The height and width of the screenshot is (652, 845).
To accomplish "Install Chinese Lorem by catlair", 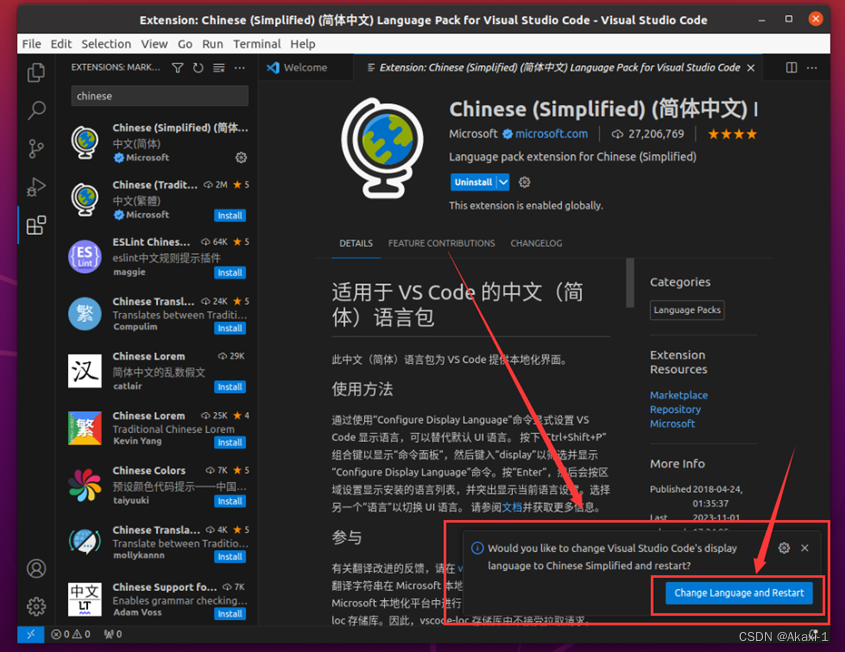I will (x=230, y=387).
